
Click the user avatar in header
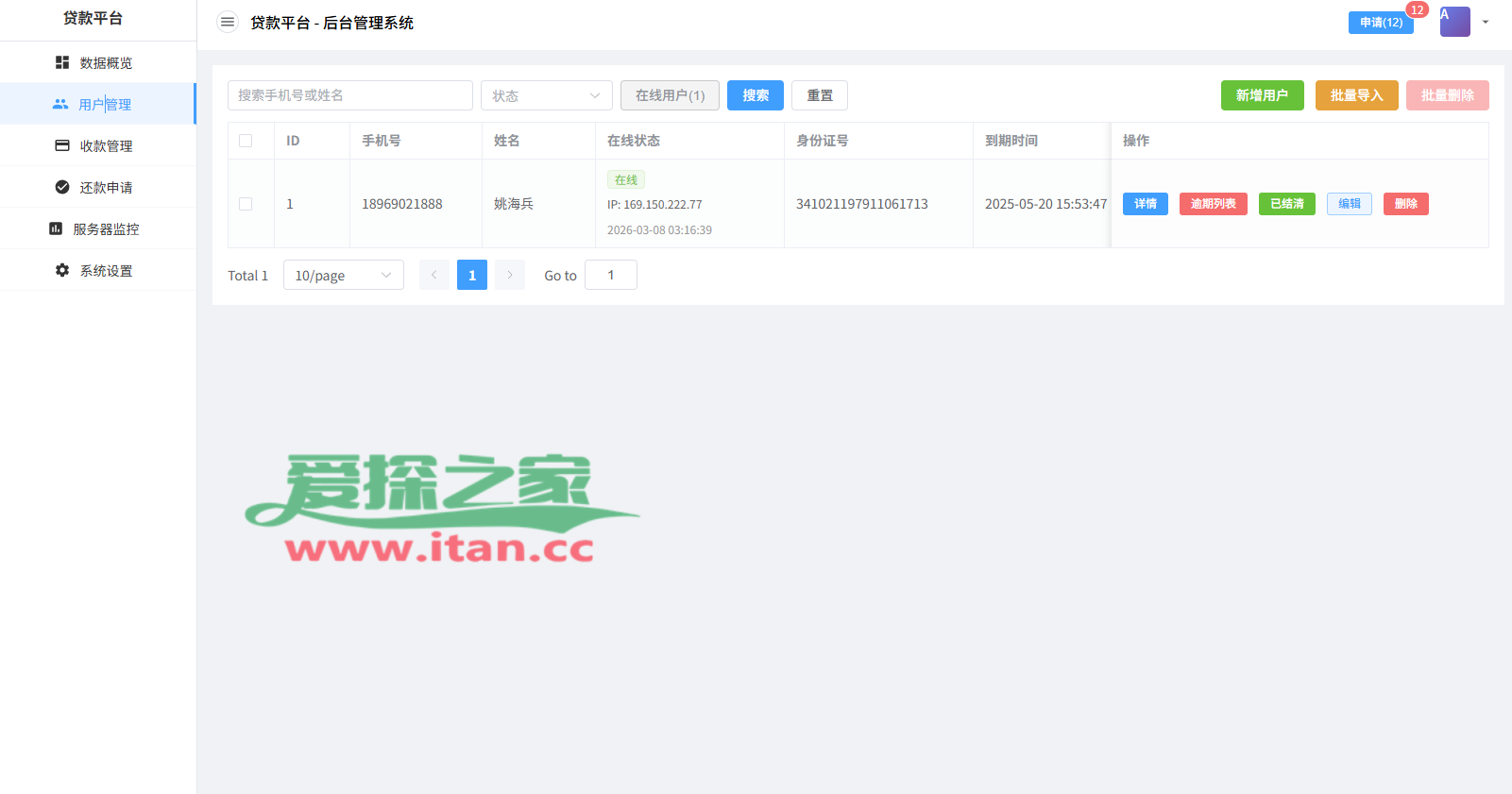1454,22
